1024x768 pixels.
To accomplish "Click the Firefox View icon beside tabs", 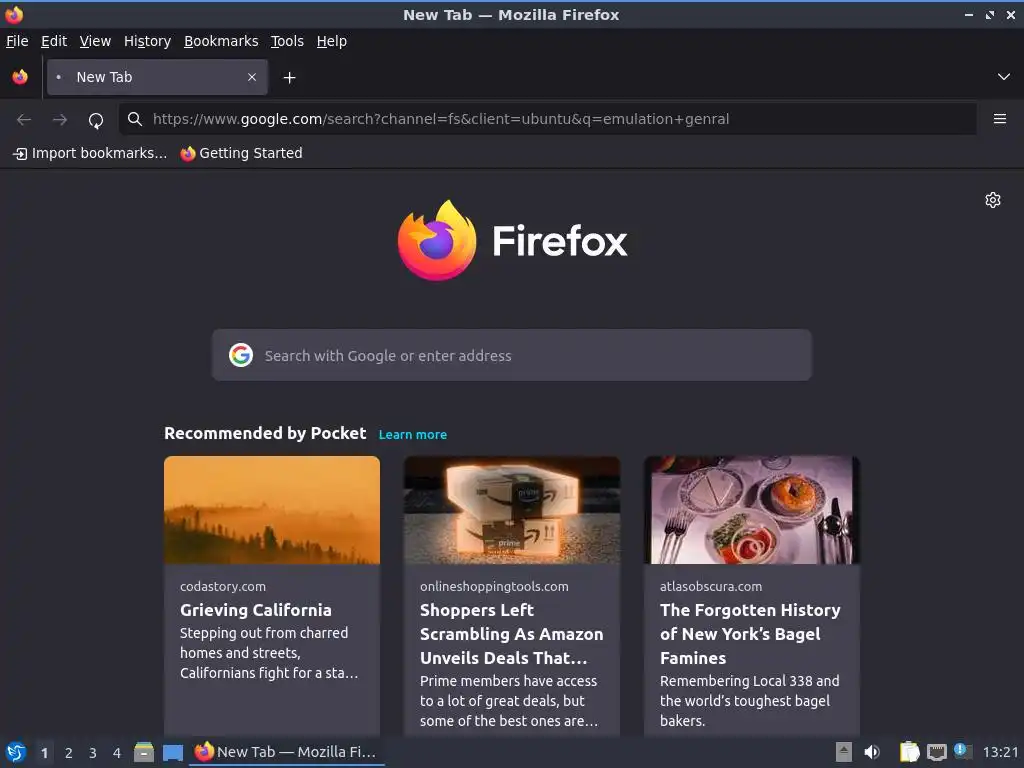I will point(20,77).
